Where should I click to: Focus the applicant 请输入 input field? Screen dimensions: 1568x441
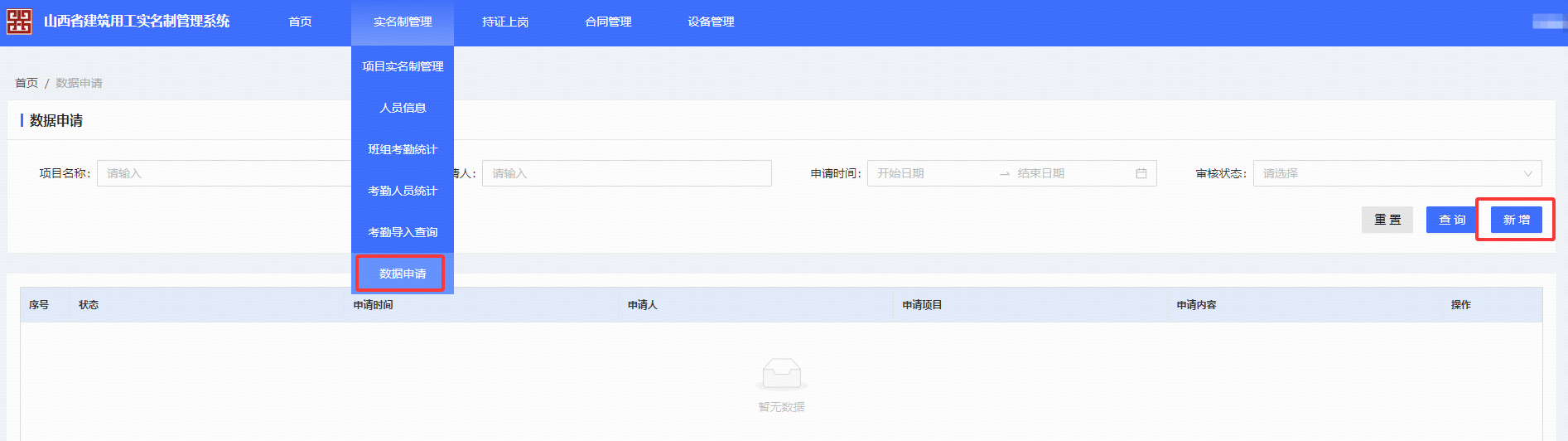click(627, 173)
